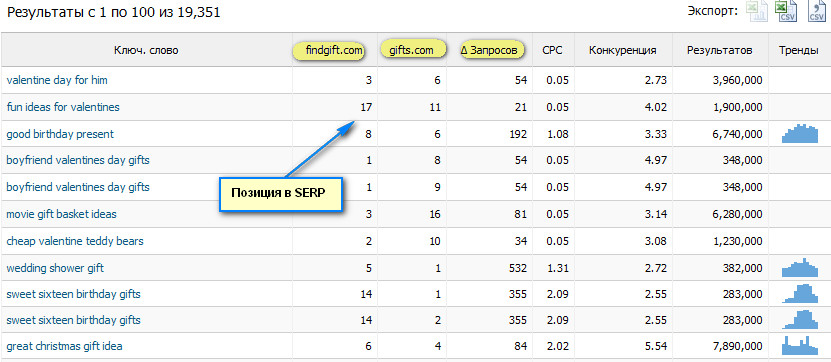Select query delta value '532'
Viewport: 831px width, 362px height.
tap(518, 268)
